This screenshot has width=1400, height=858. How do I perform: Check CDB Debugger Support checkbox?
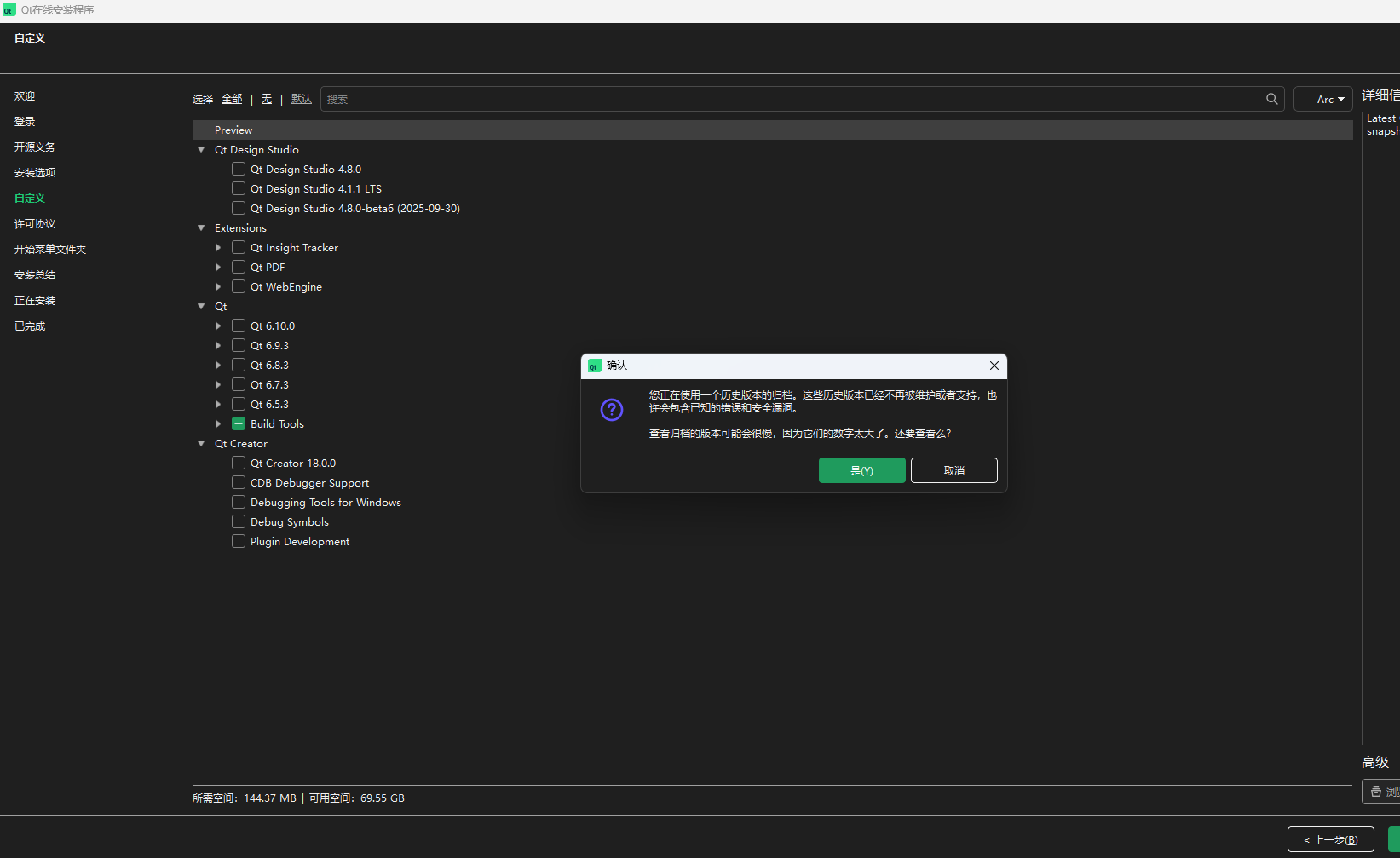point(239,482)
